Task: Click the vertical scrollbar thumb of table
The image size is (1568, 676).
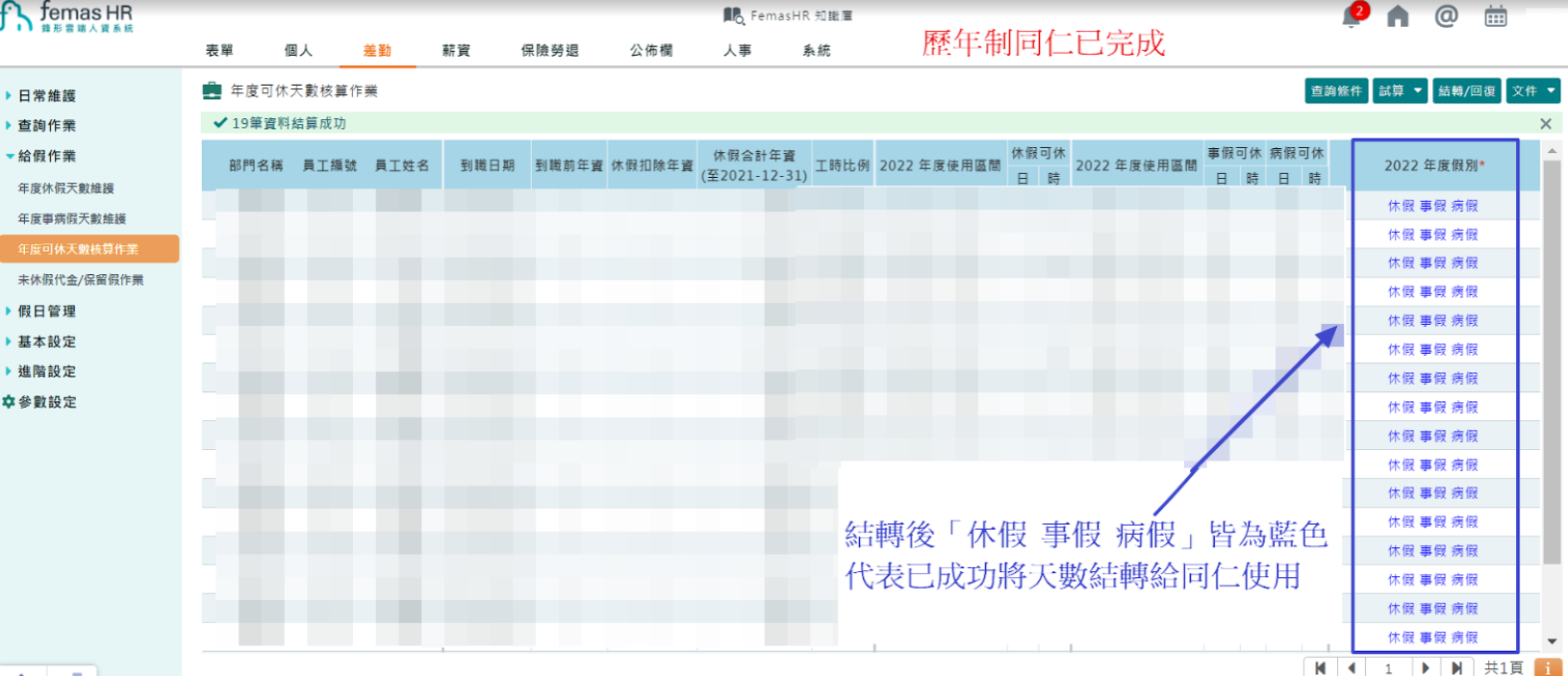Action: 1551,362
